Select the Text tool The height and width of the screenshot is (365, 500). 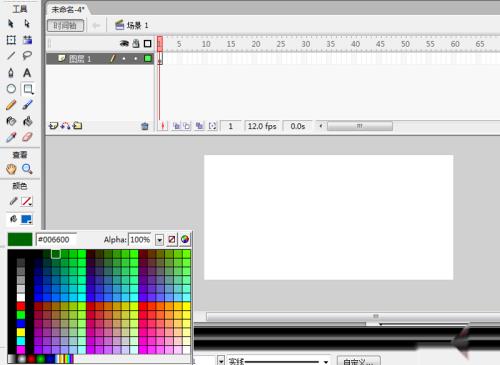point(27,72)
